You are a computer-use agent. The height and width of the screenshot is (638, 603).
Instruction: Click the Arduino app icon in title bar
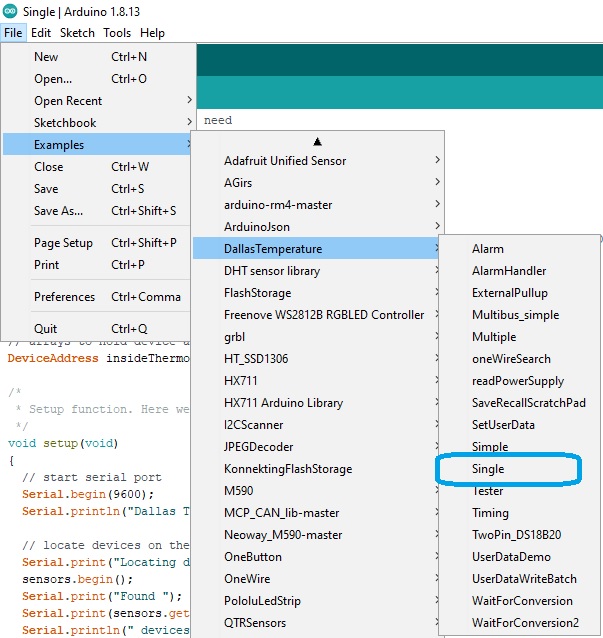[x=10, y=10]
